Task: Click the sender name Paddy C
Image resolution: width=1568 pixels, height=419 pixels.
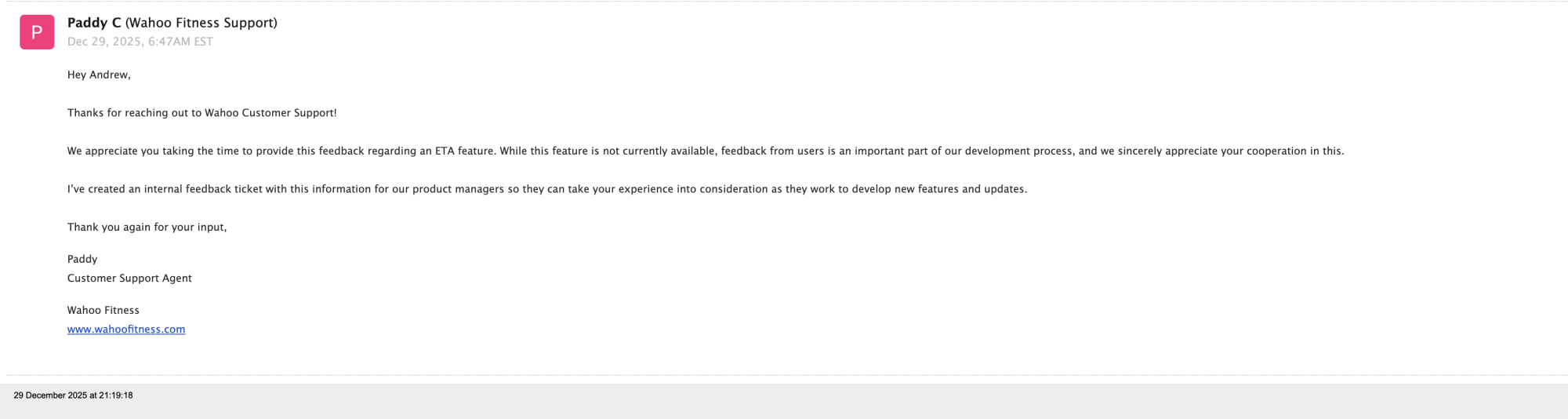Action: click(x=94, y=23)
